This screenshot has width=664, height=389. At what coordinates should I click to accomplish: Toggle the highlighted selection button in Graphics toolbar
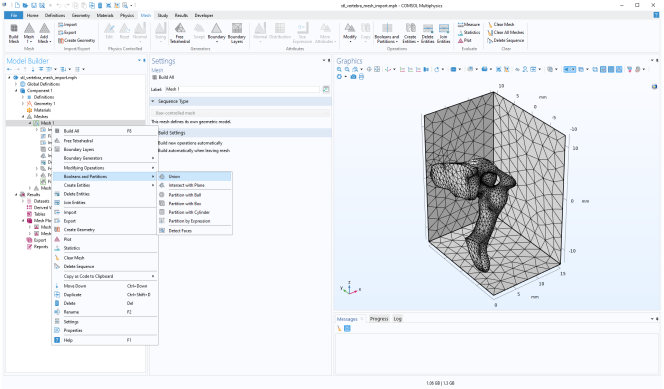tap(569, 69)
